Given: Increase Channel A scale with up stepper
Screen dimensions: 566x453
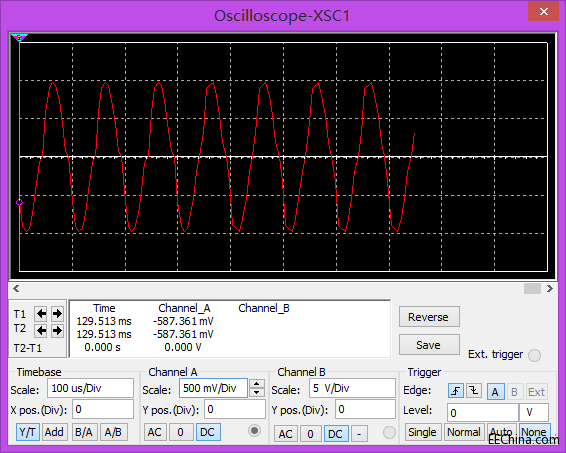Looking at the screenshot, I should point(257,384).
